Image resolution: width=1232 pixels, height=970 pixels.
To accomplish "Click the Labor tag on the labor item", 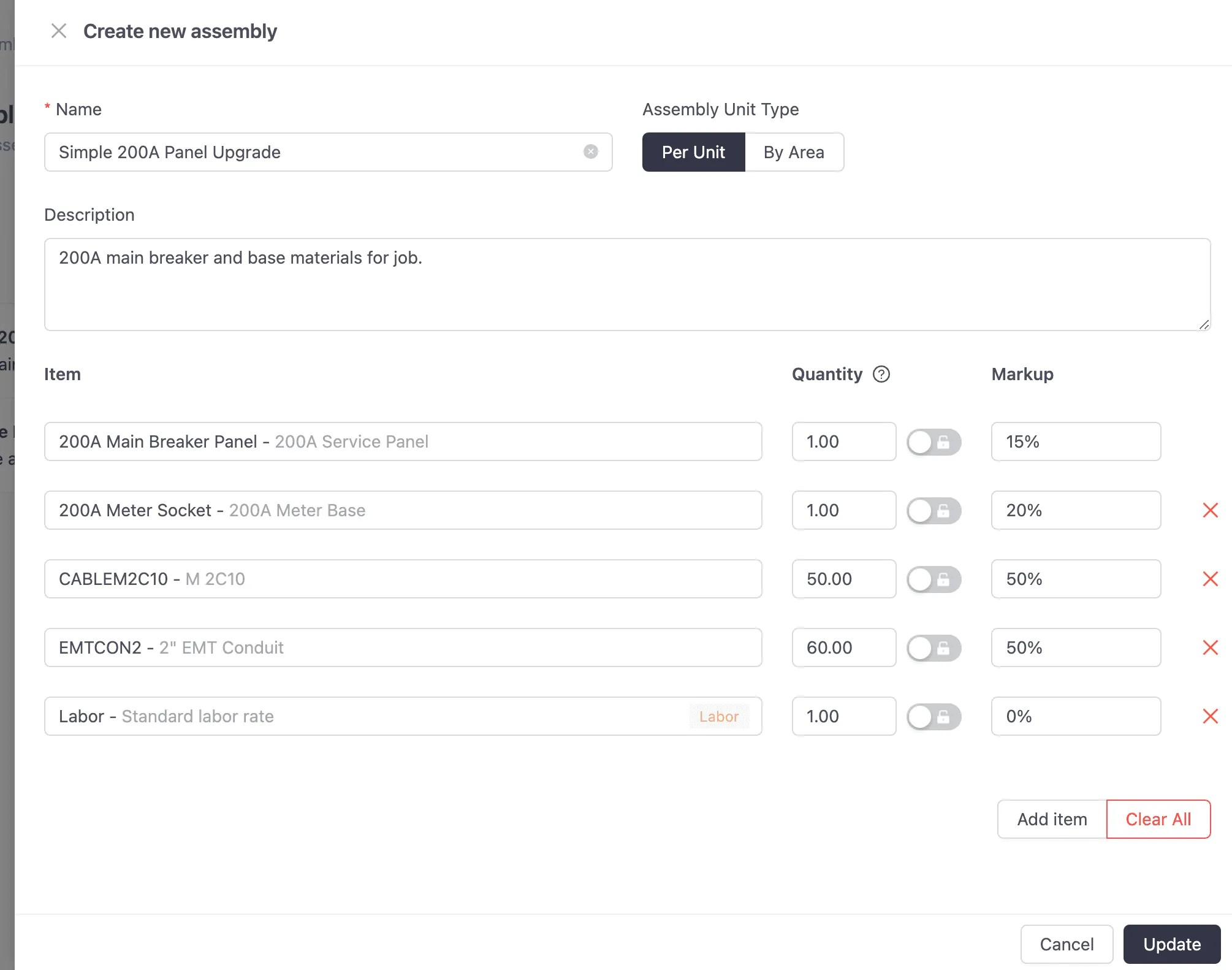I will pos(719,716).
